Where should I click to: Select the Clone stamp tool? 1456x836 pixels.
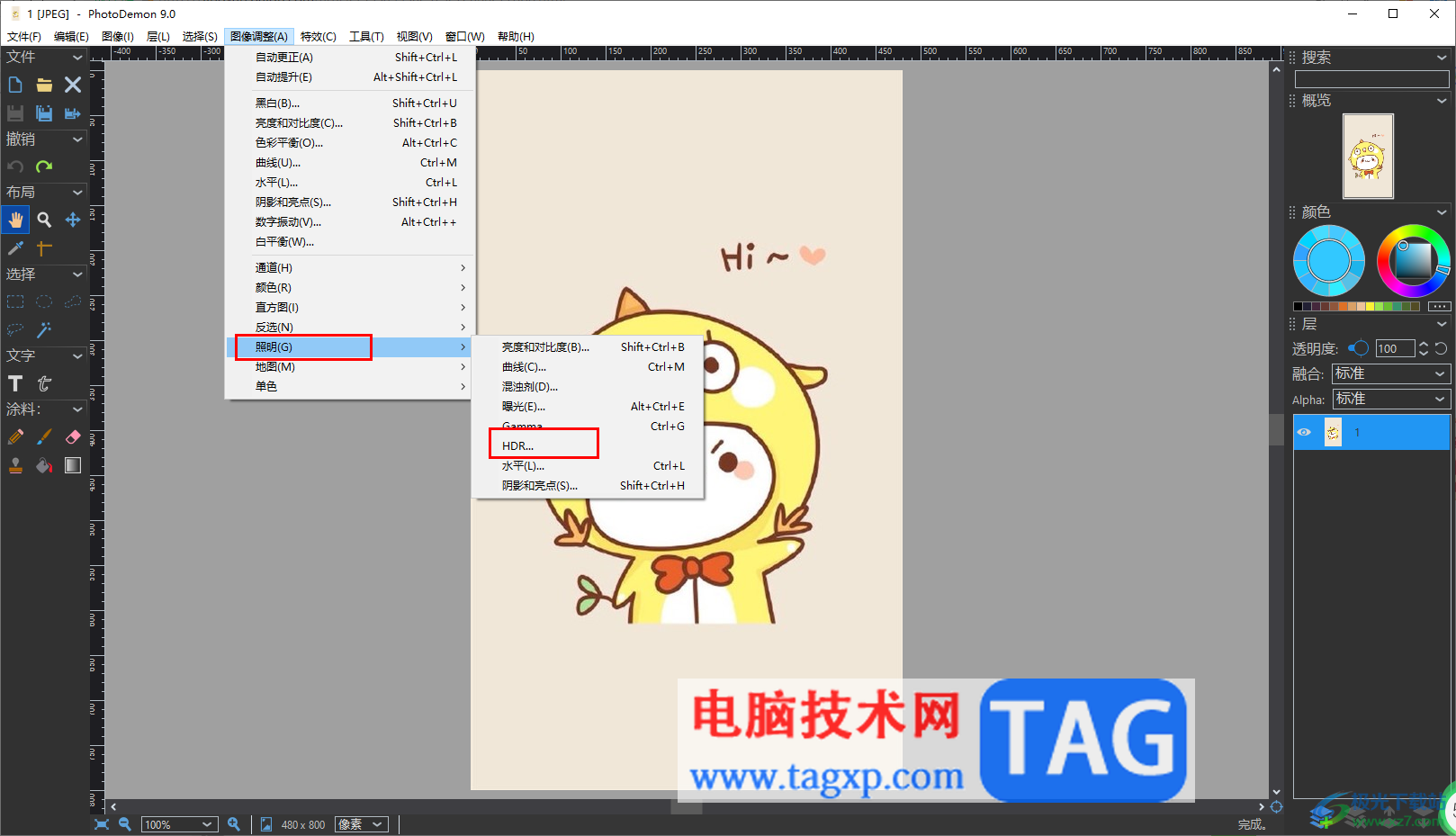point(15,465)
